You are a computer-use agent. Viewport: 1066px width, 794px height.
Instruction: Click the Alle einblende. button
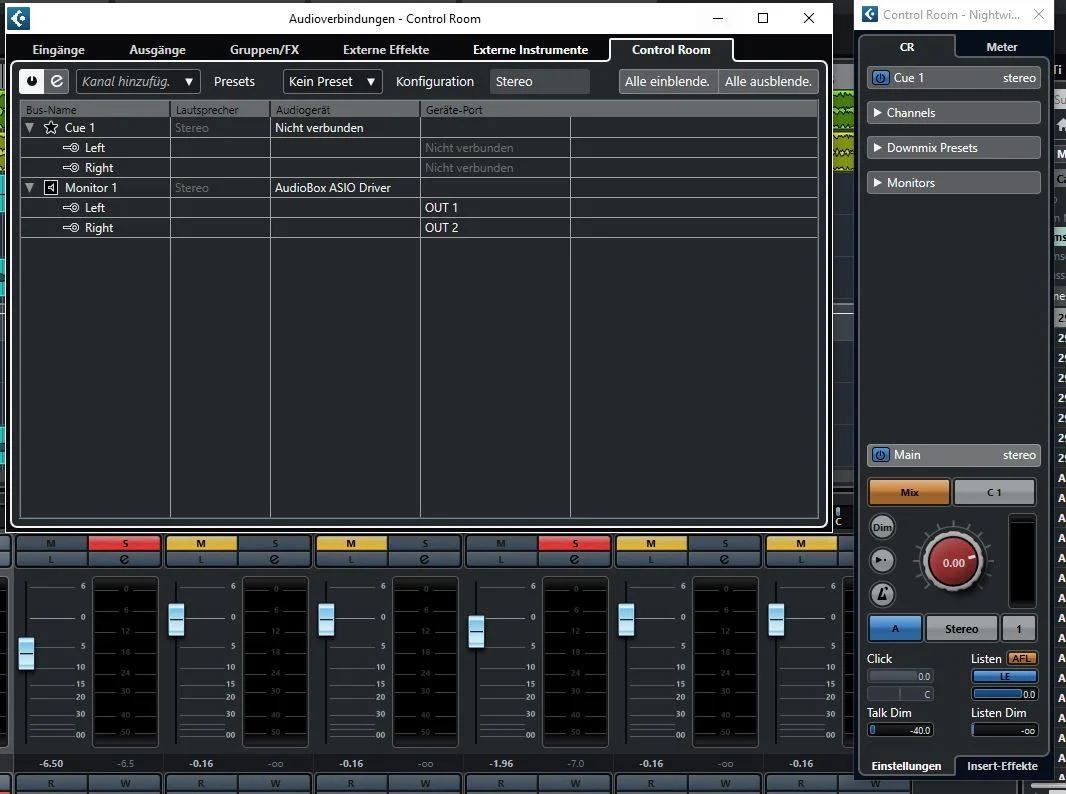pyautogui.click(x=668, y=82)
